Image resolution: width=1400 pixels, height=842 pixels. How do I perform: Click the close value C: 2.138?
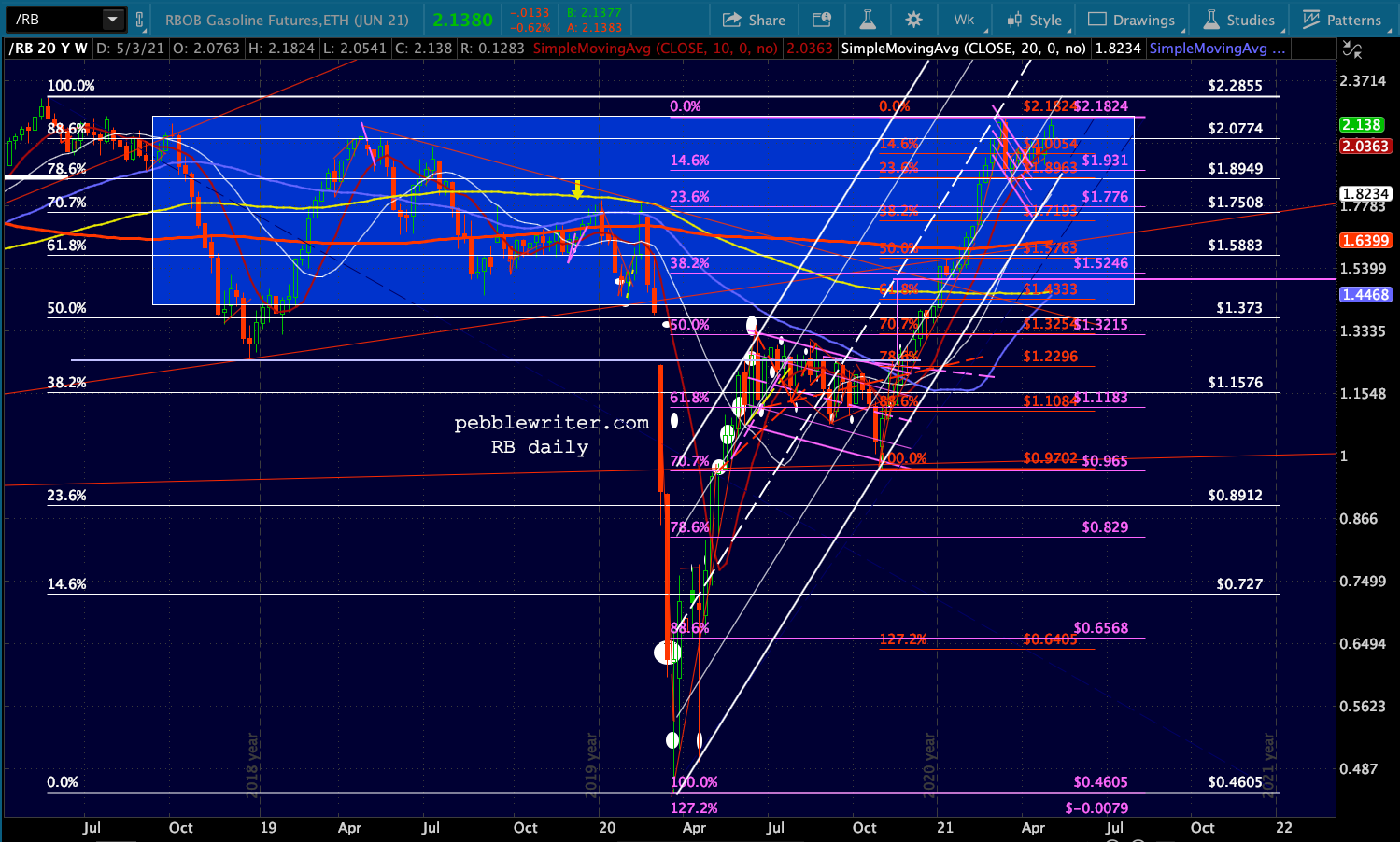pyautogui.click(x=421, y=49)
